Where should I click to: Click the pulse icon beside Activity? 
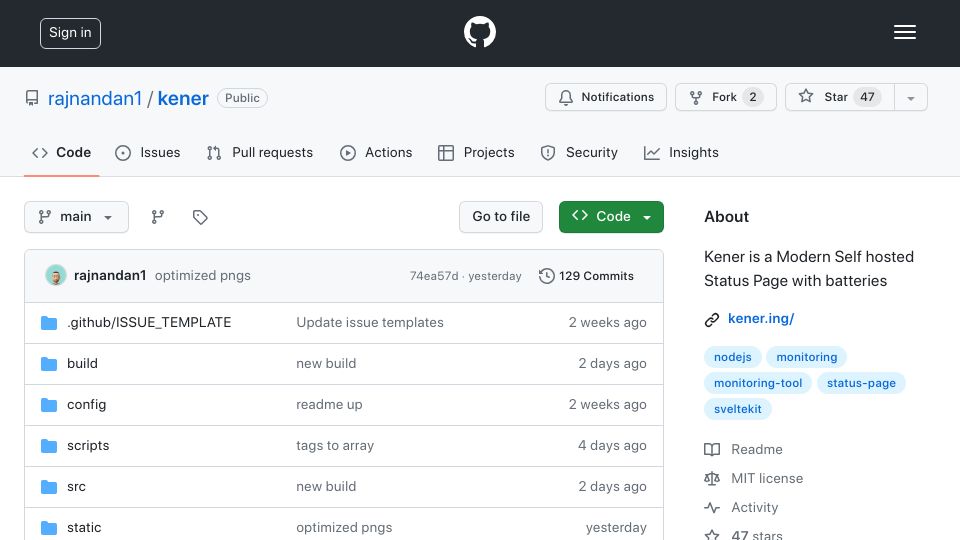pos(712,508)
